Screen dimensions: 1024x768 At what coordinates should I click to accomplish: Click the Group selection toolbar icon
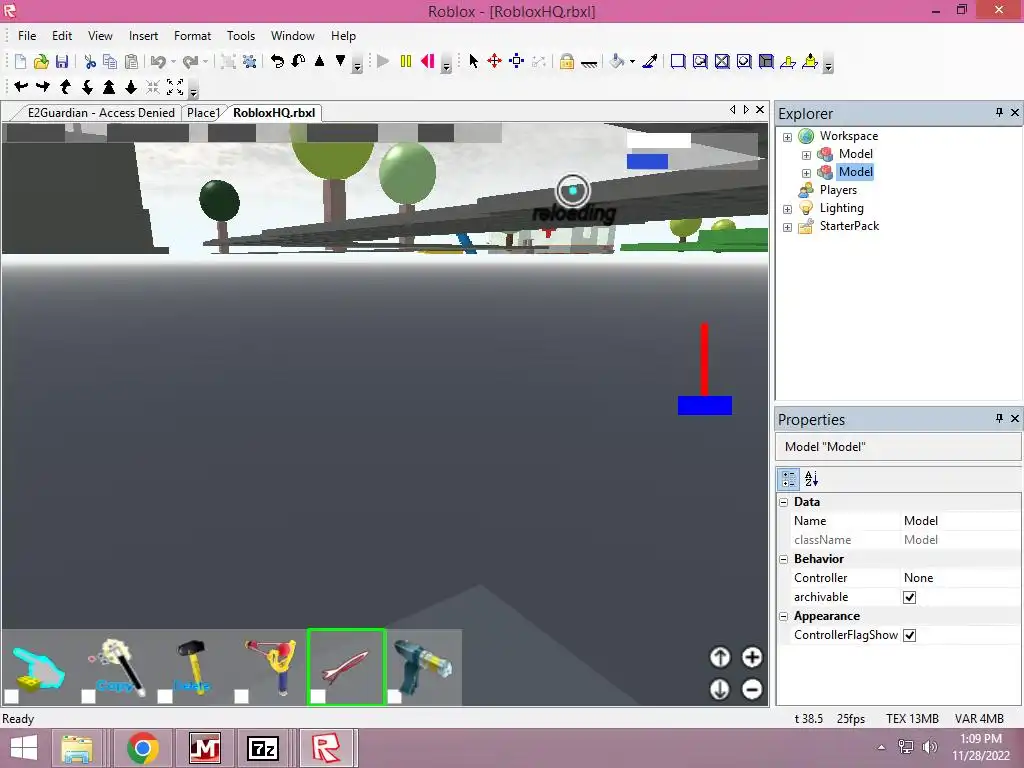click(227, 61)
